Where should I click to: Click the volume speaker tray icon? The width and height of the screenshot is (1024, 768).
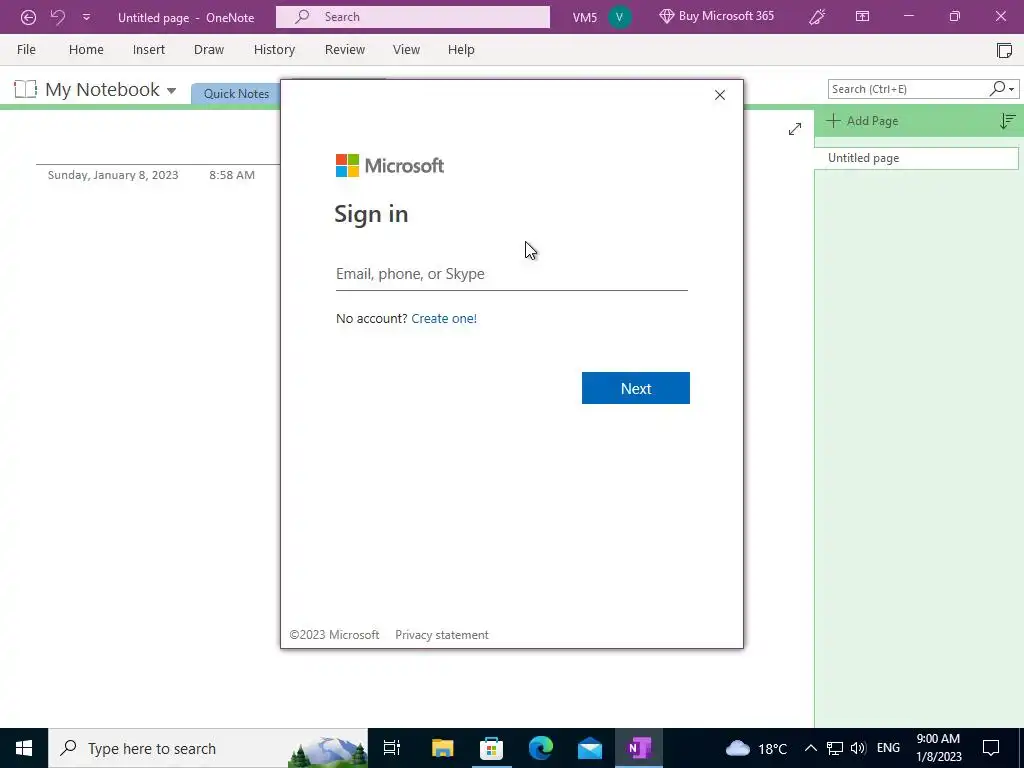858,748
